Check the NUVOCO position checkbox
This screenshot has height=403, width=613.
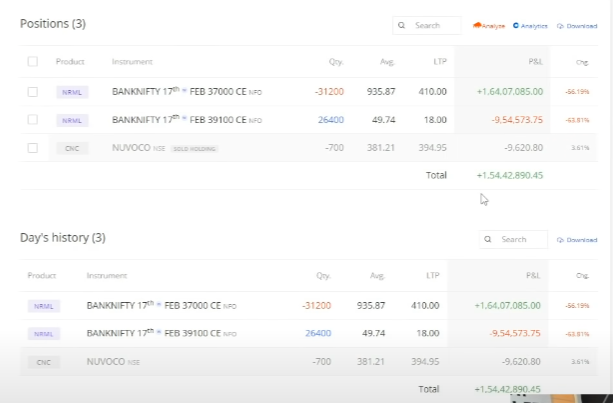(x=32, y=148)
